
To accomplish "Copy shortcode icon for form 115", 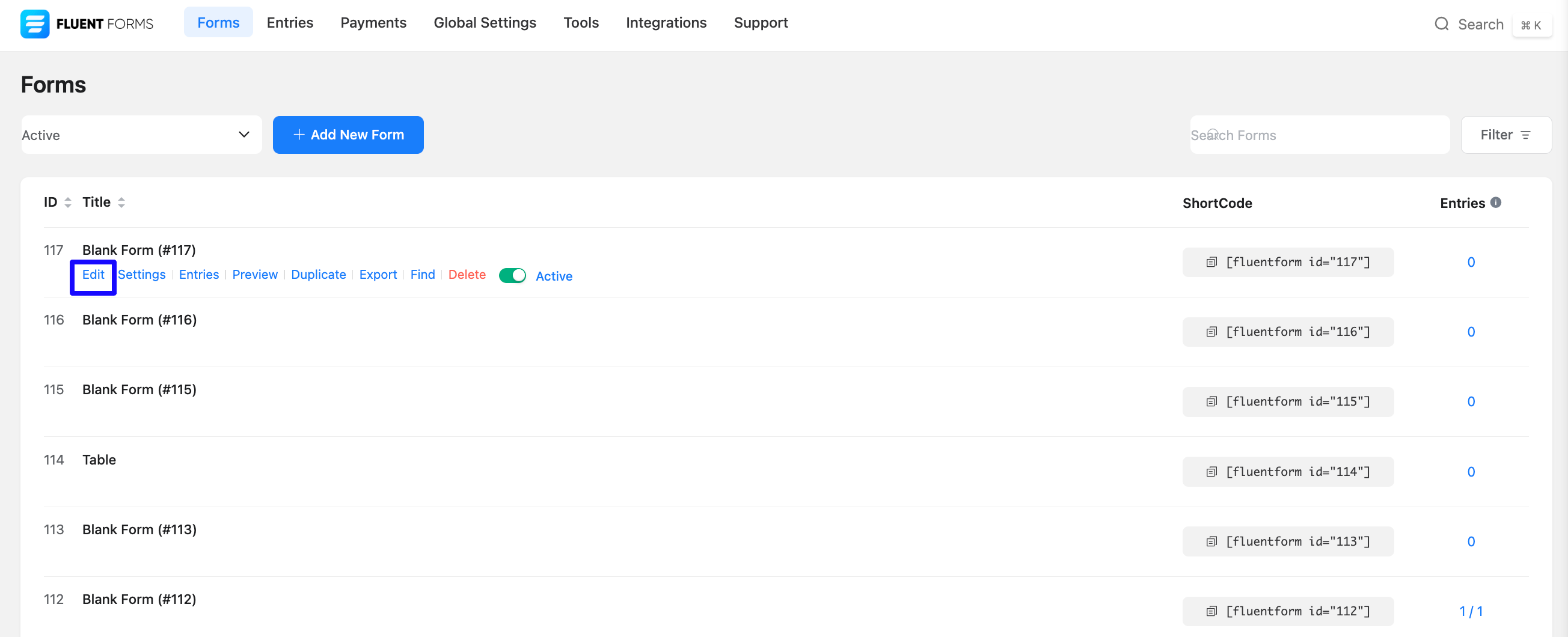I will (1211, 401).
